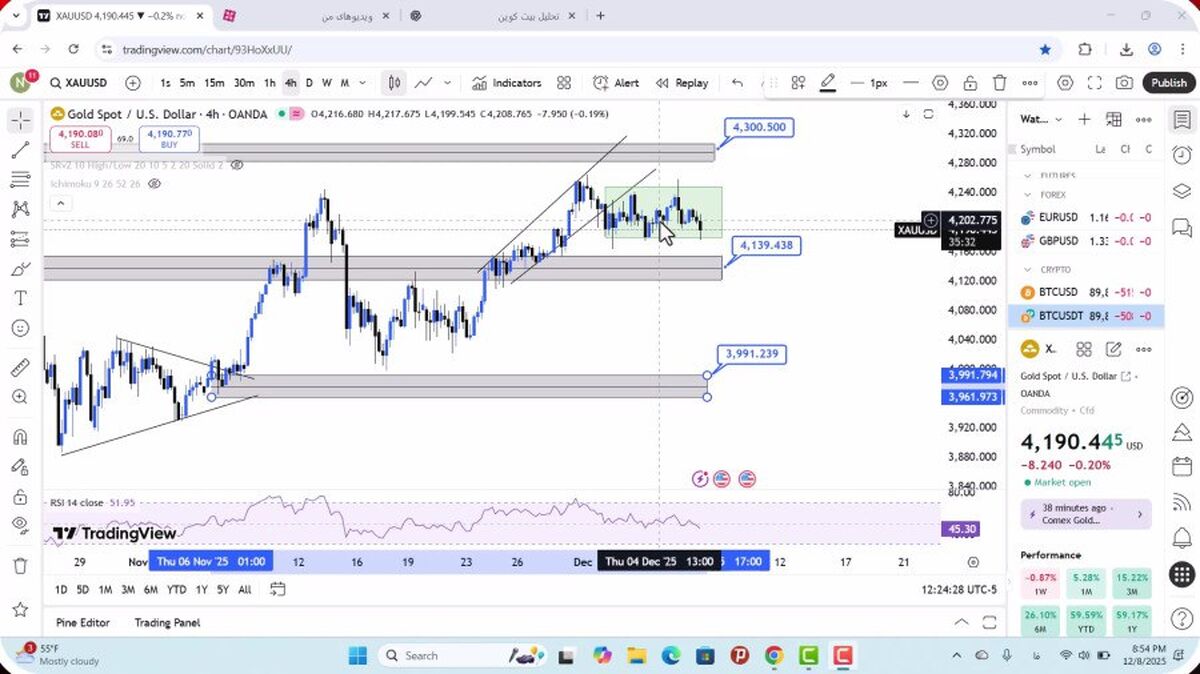
Task: Set chart range to 1Y
Action: pyautogui.click(x=202, y=589)
